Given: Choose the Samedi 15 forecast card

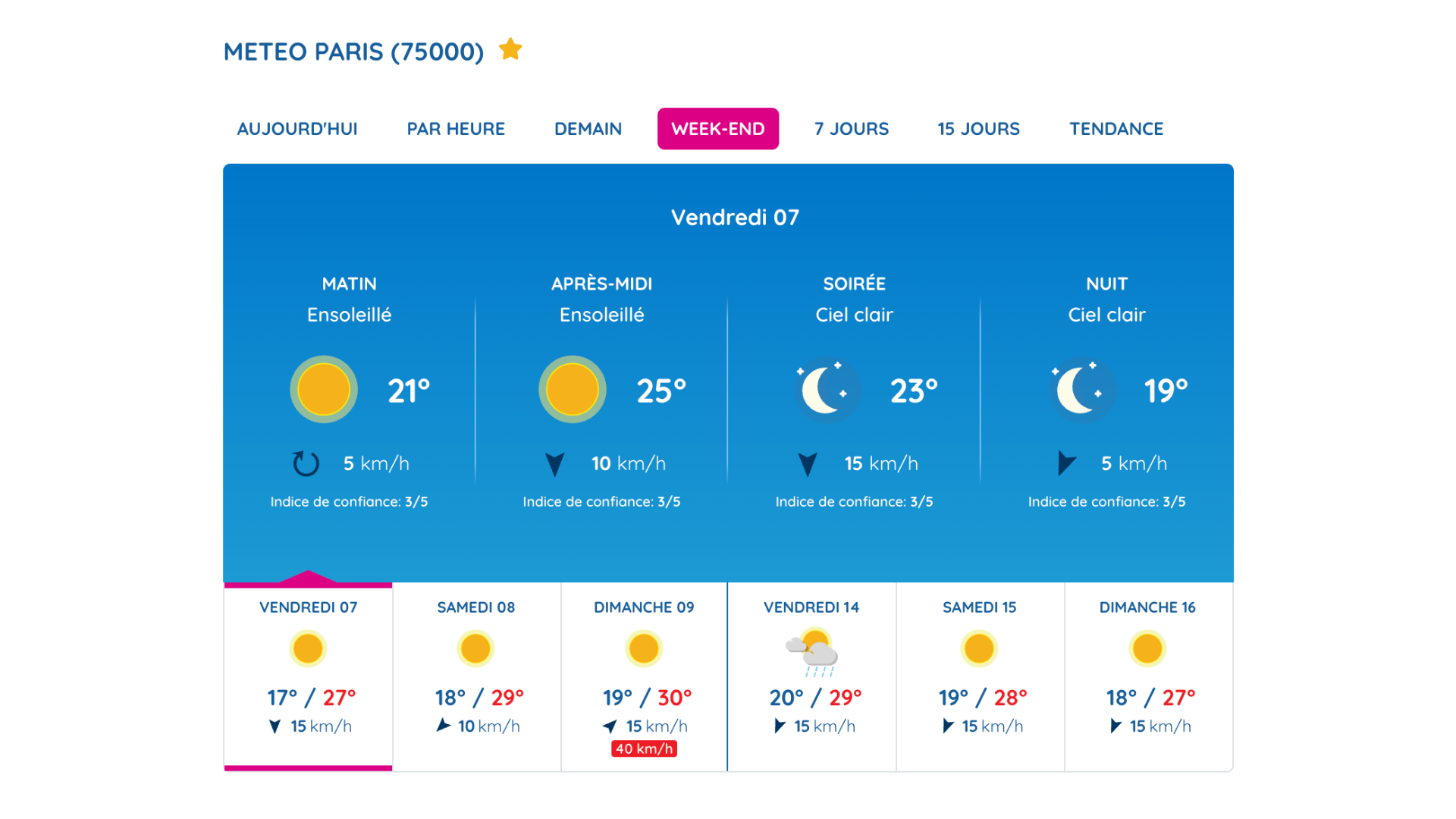Looking at the screenshot, I should pyautogui.click(x=980, y=676).
